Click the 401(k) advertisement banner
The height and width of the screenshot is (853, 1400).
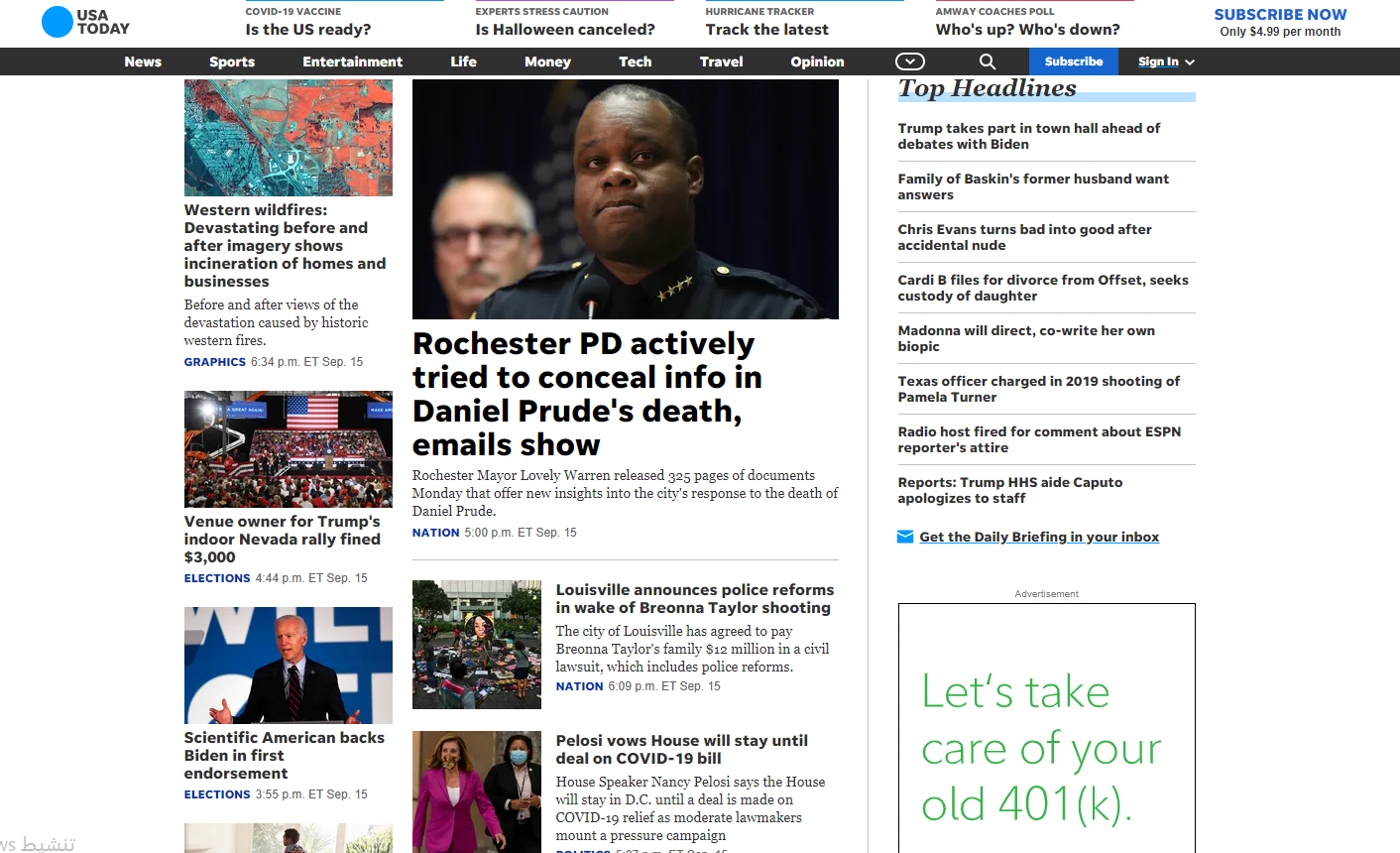[1047, 728]
